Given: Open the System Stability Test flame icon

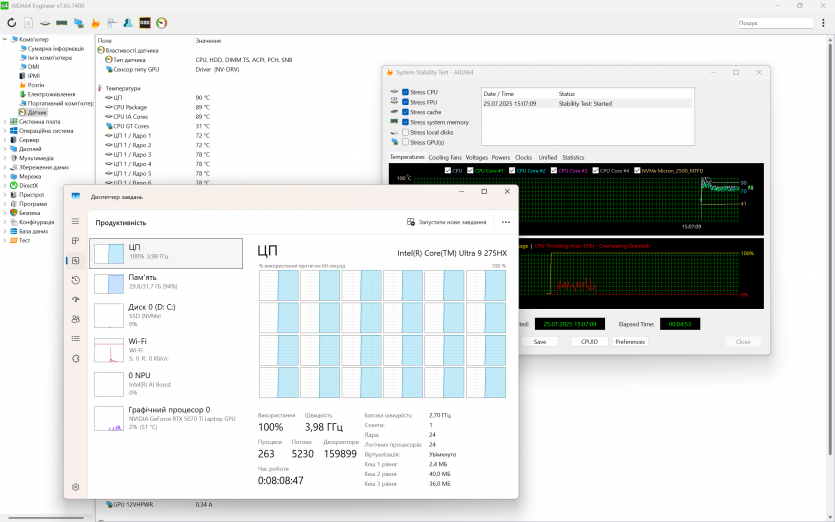Looking at the screenshot, I should (x=95, y=22).
